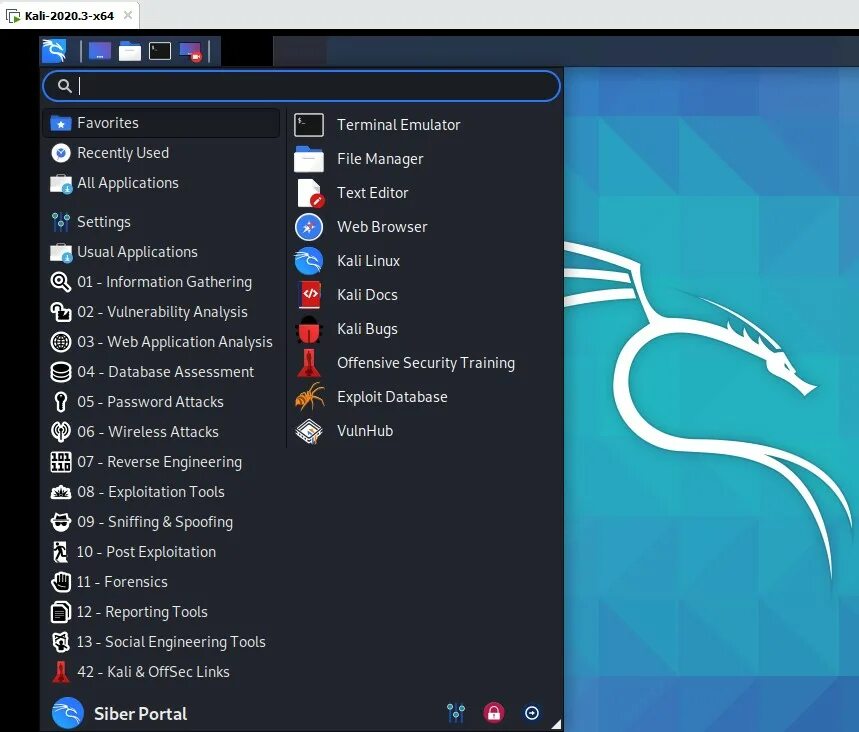Image resolution: width=859 pixels, height=732 pixels.
Task: Click the Terminal Emulator icon in favorites
Action: pos(309,125)
